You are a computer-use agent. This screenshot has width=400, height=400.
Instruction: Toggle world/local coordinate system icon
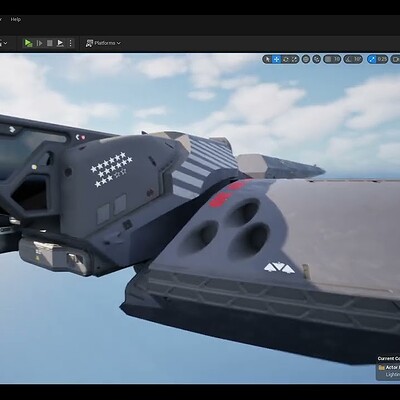click(x=306, y=59)
